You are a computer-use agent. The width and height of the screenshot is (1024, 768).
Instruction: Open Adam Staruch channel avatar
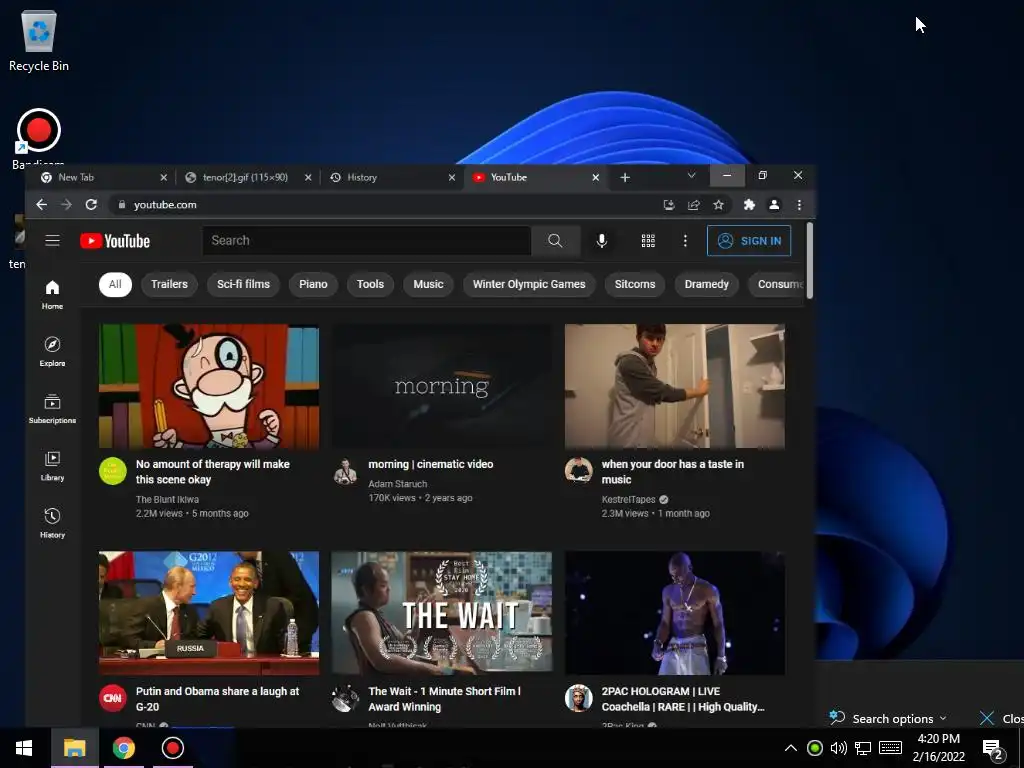345,471
